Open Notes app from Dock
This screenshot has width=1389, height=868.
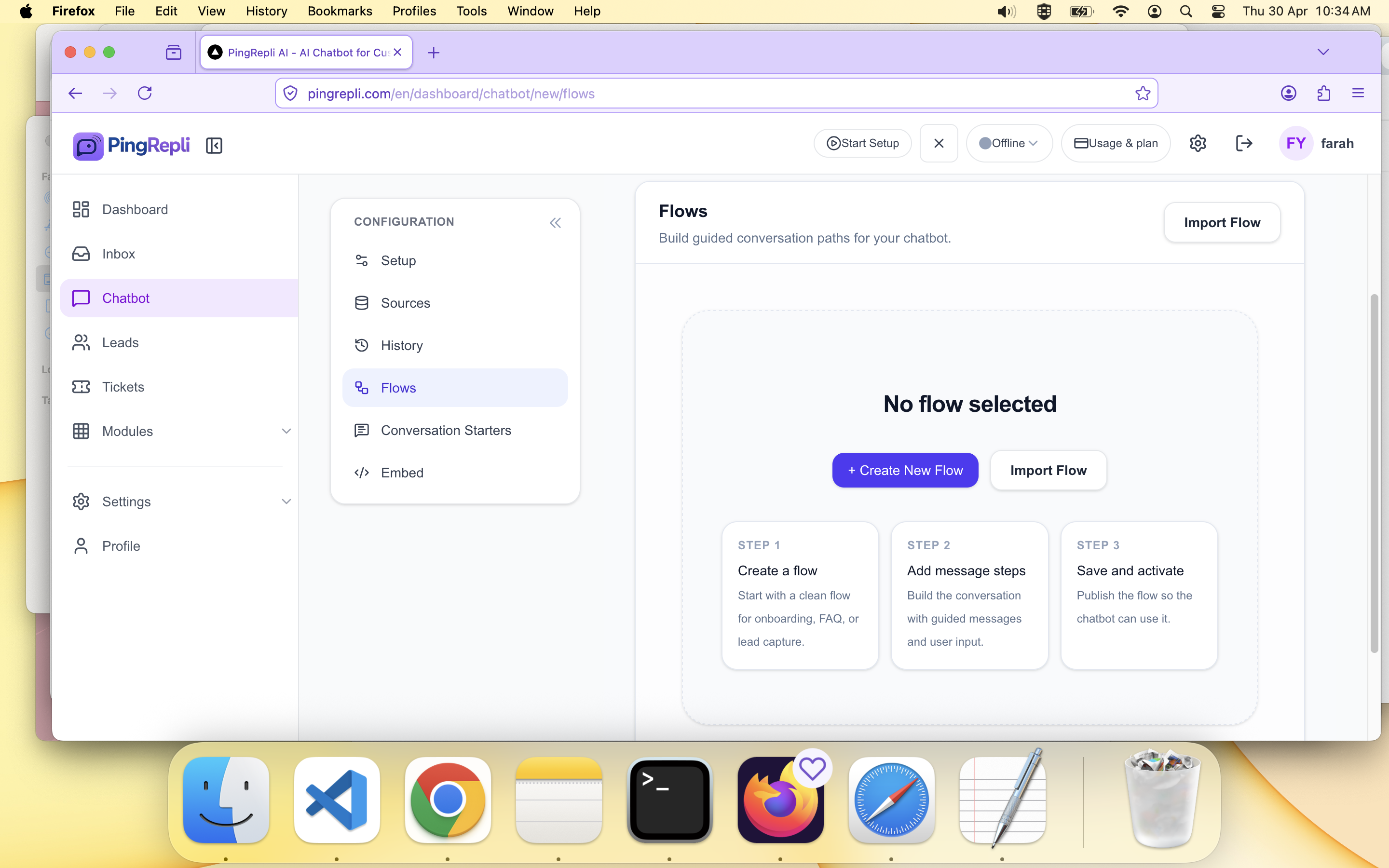point(558,800)
